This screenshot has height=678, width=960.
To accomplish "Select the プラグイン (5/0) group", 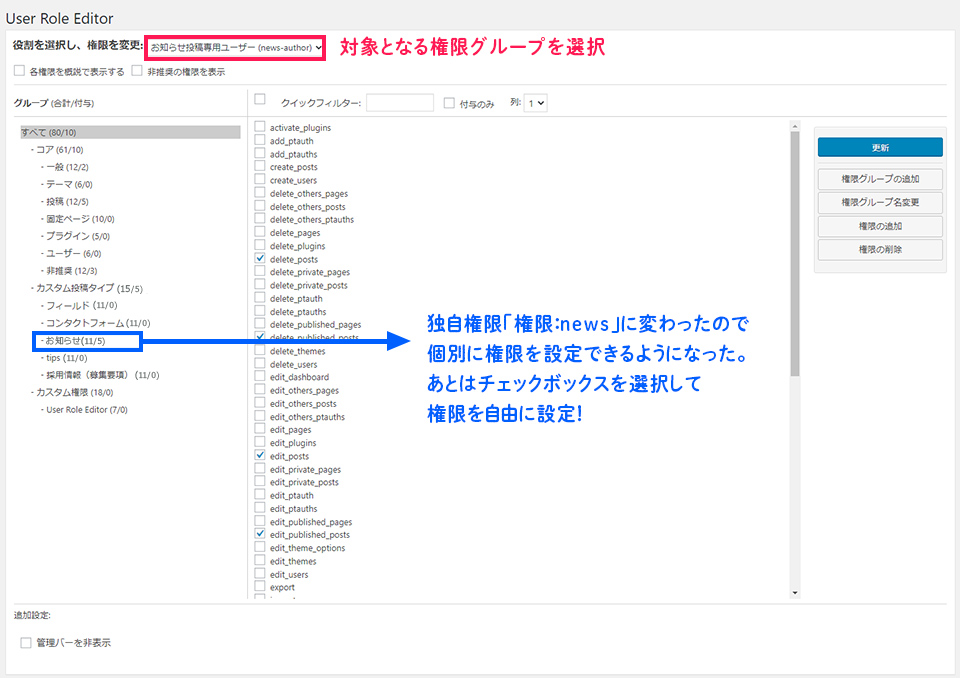I will 78,237.
